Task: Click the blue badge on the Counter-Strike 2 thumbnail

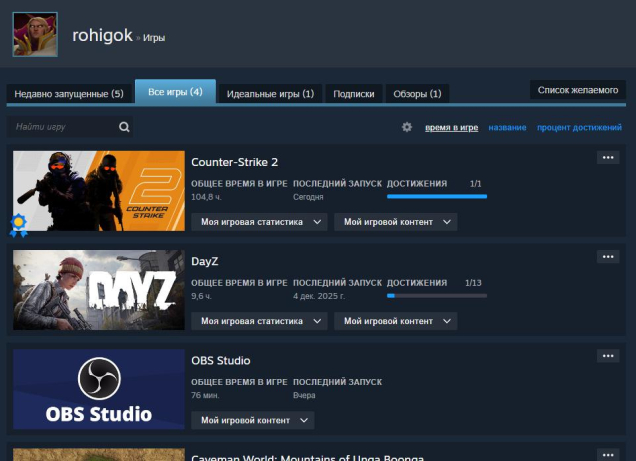Action: (18, 224)
